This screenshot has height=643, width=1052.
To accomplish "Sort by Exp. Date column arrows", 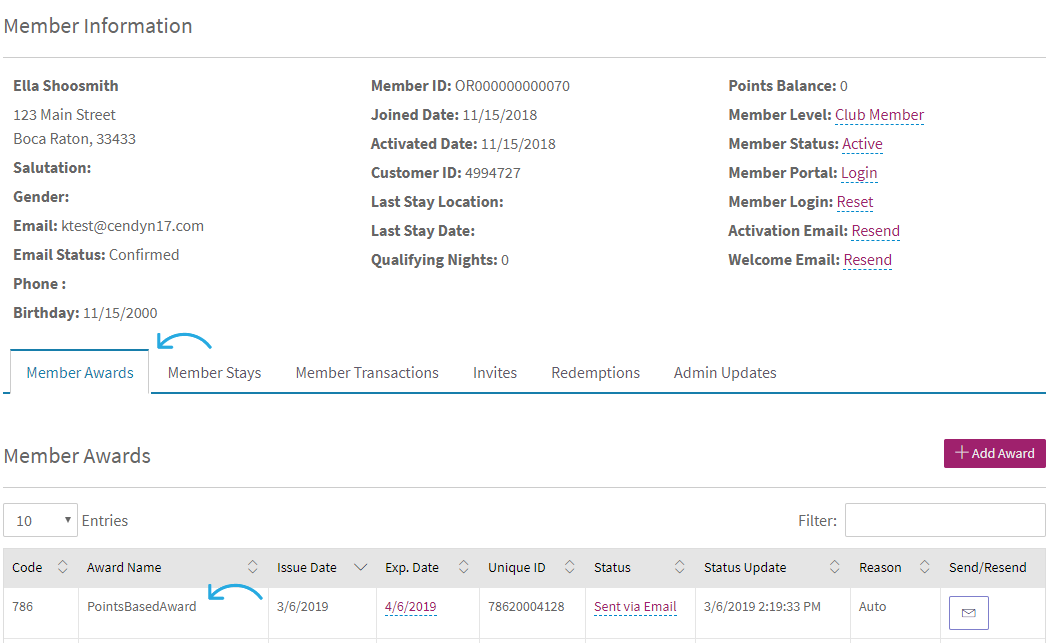I will 463,567.
